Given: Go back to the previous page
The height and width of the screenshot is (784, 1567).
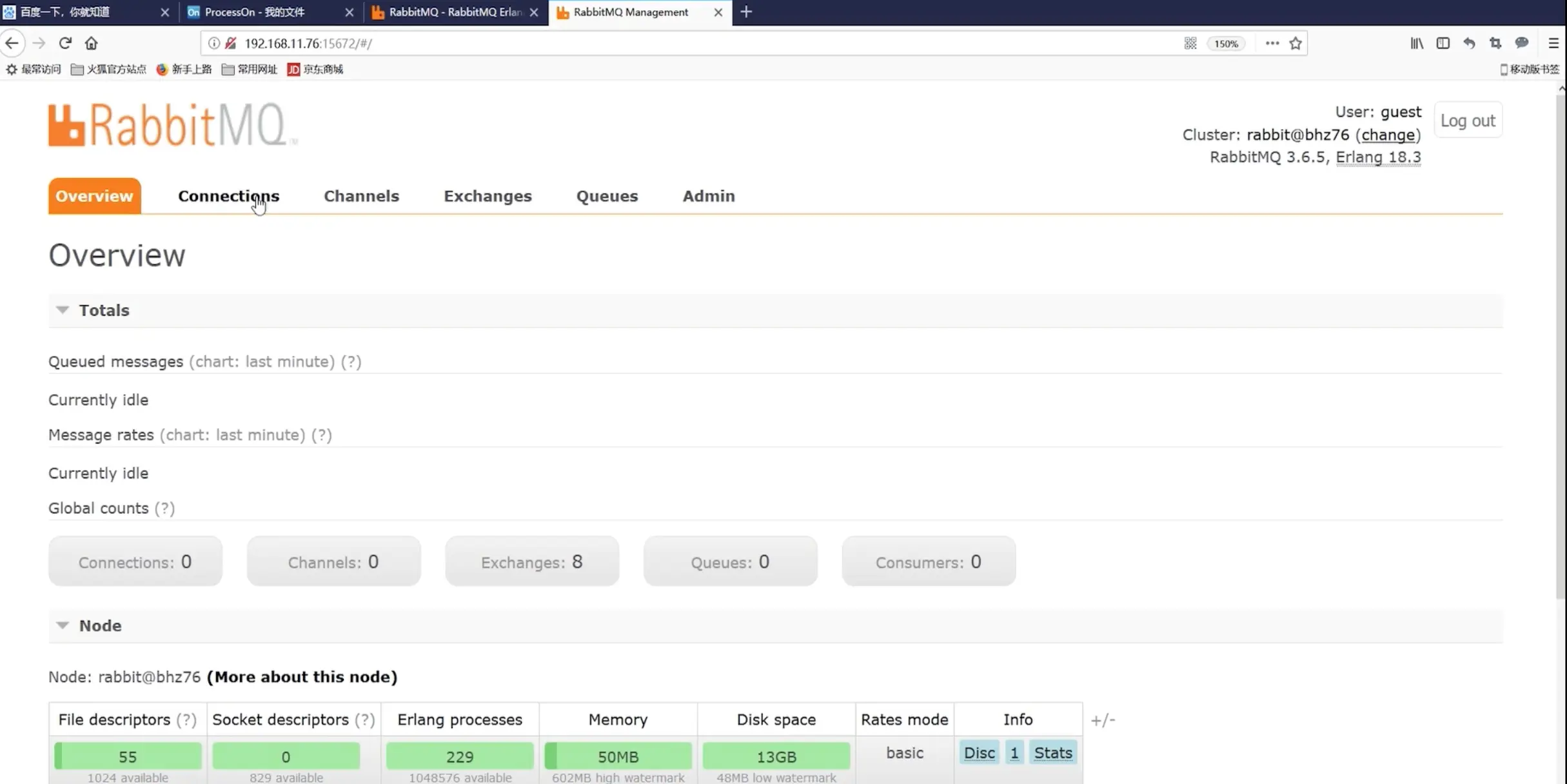Looking at the screenshot, I should pyautogui.click(x=12, y=43).
